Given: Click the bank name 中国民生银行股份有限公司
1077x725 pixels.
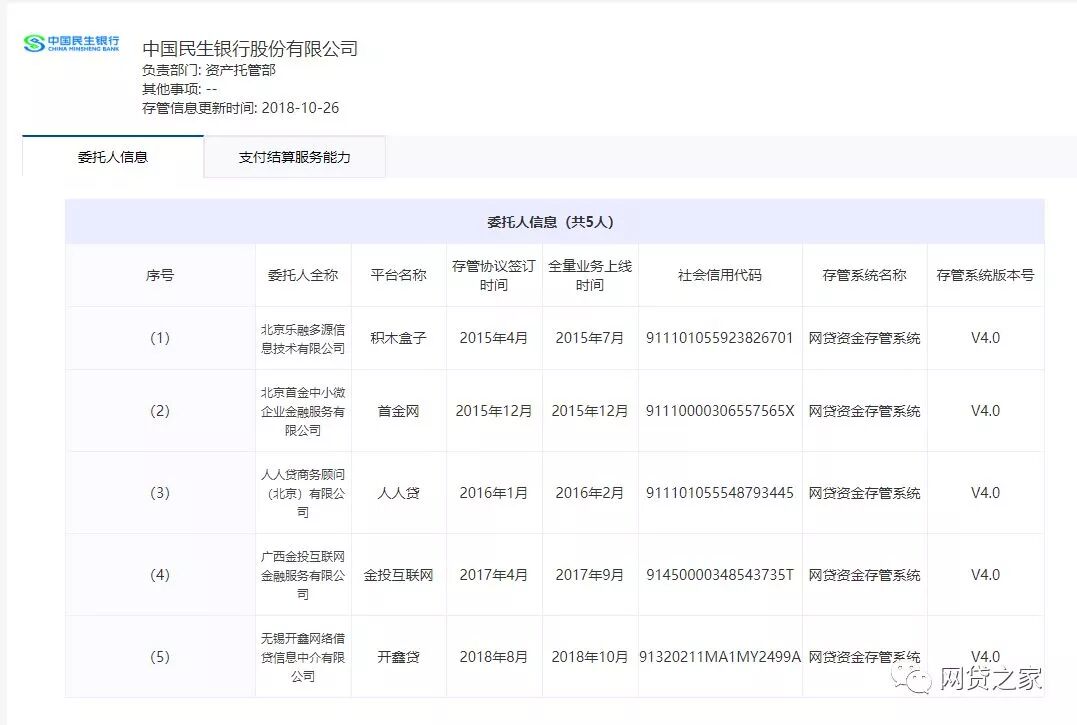Looking at the screenshot, I should coord(250,49).
